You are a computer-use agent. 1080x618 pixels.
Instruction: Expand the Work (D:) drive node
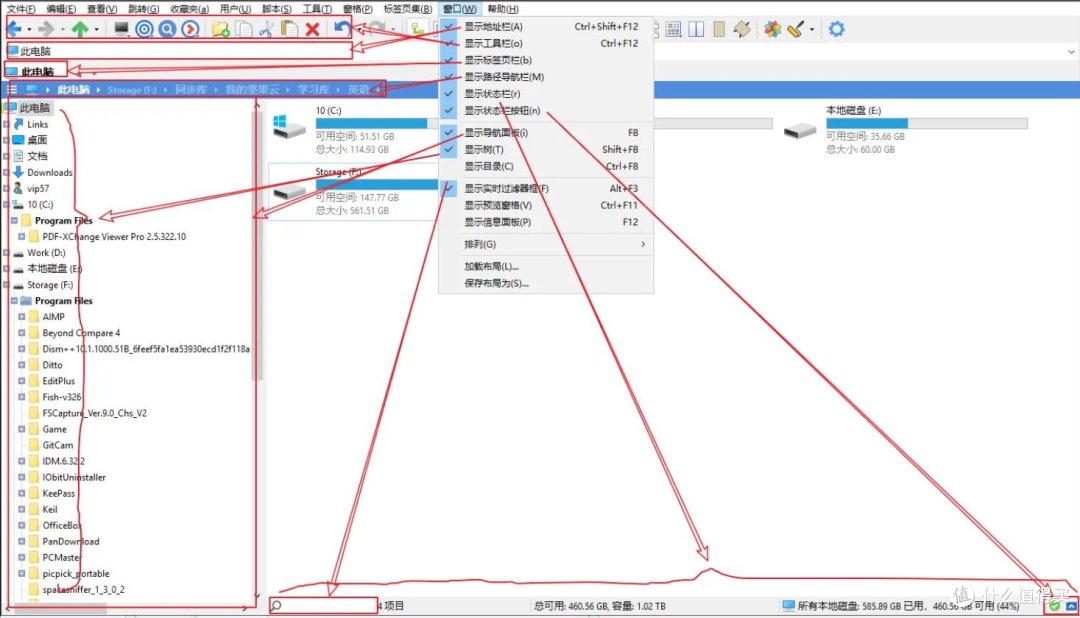coord(7,253)
